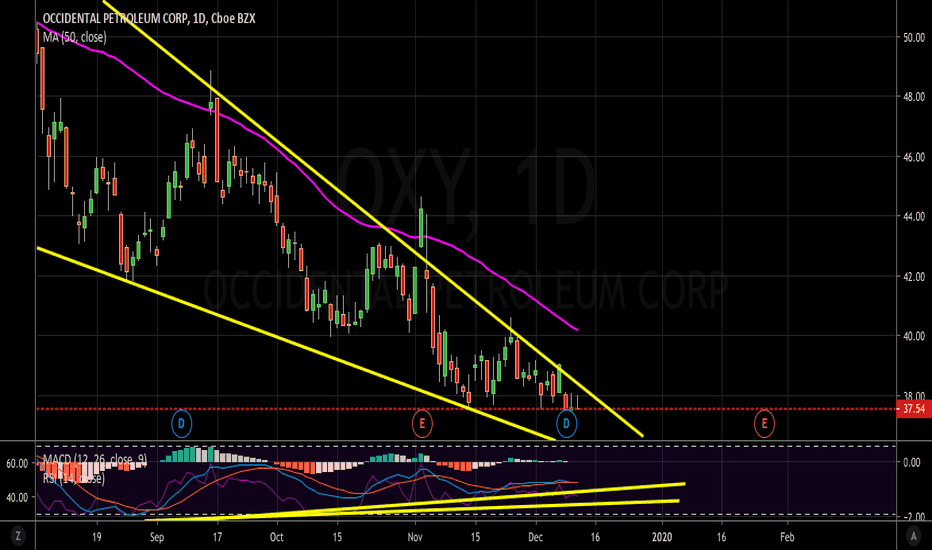Click the blue dividend D marker near September
Screen dimensions: 932x550
[181, 423]
